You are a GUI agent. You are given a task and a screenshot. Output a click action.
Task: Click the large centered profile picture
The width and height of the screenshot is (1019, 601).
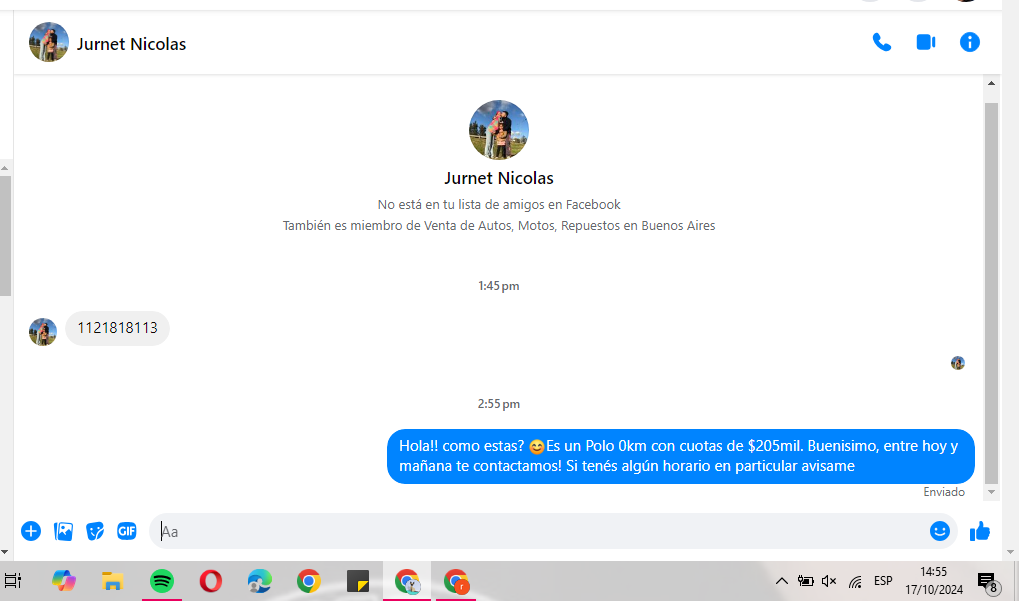click(x=498, y=130)
